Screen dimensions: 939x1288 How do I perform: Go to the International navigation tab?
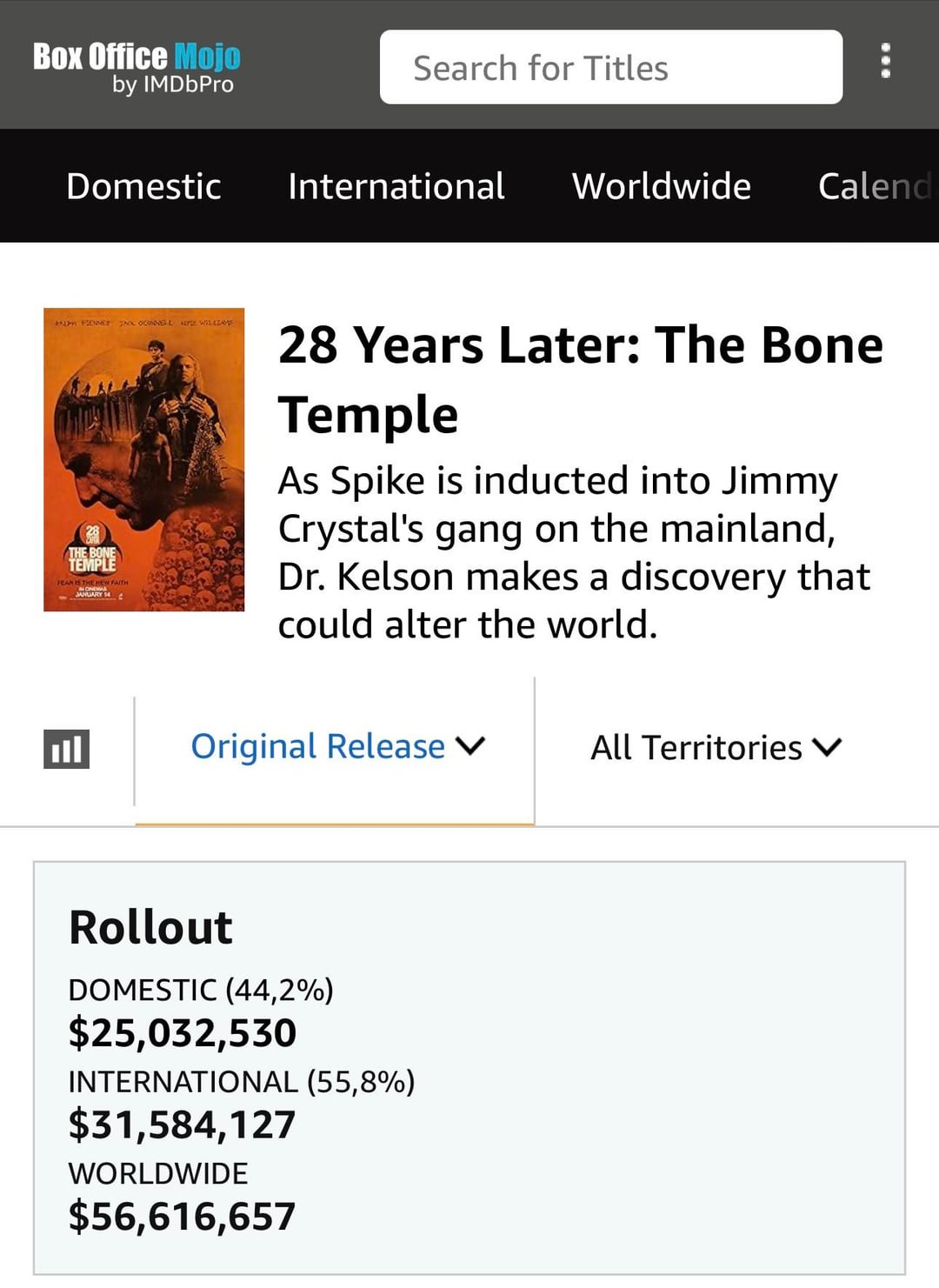coord(396,186)
